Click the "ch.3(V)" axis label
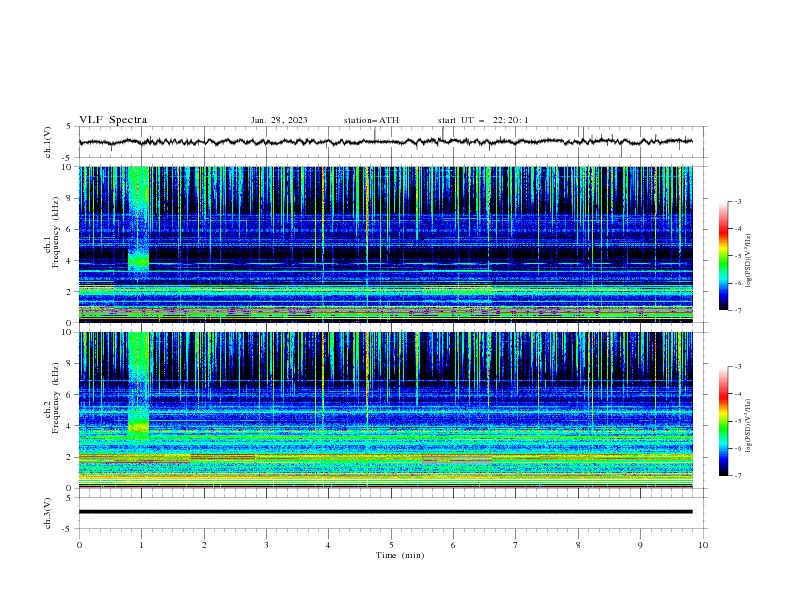 click(x=48, y=513)
